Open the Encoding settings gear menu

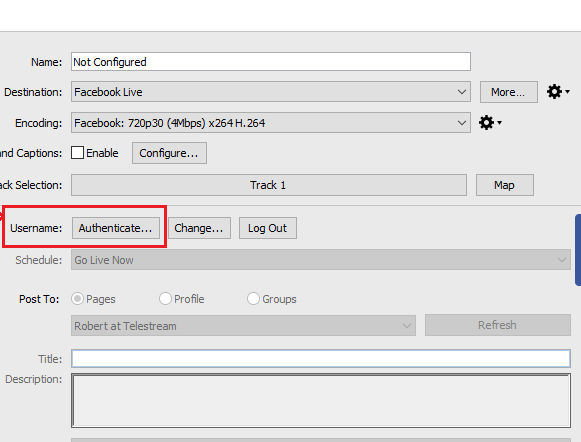490,122
